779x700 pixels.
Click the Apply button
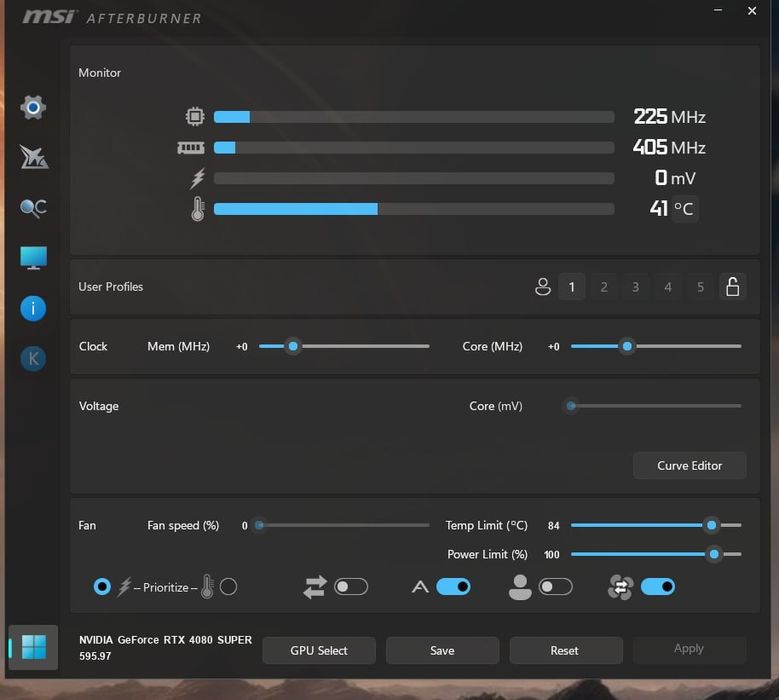pyautogui.click(x=690, y=649)
